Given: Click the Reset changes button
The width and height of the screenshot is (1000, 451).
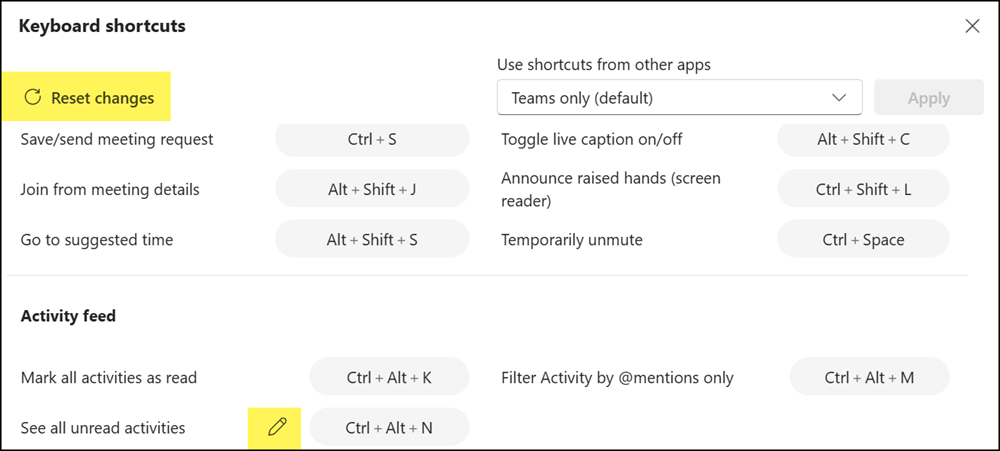Looking at the screenshot, I should (x=86, y=97).
